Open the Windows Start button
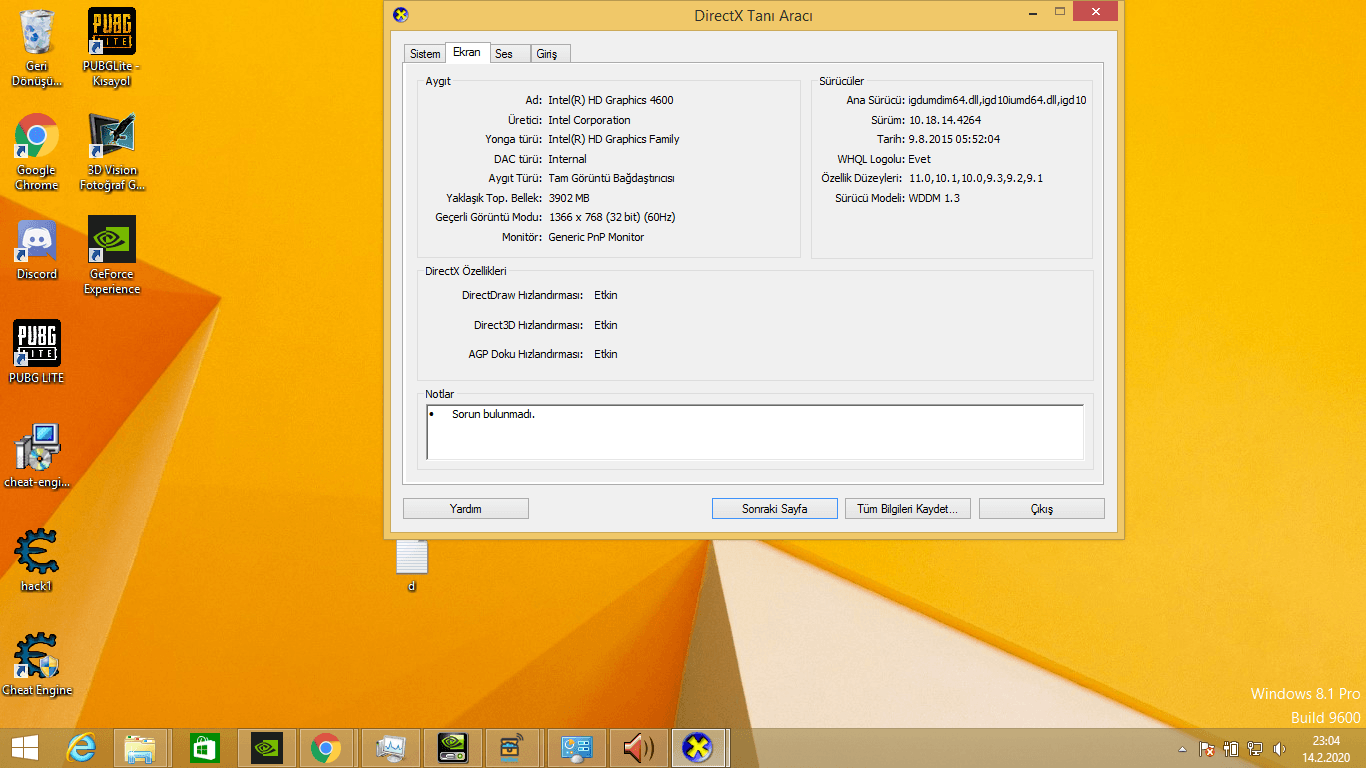1366x768 pixels. 25,748
